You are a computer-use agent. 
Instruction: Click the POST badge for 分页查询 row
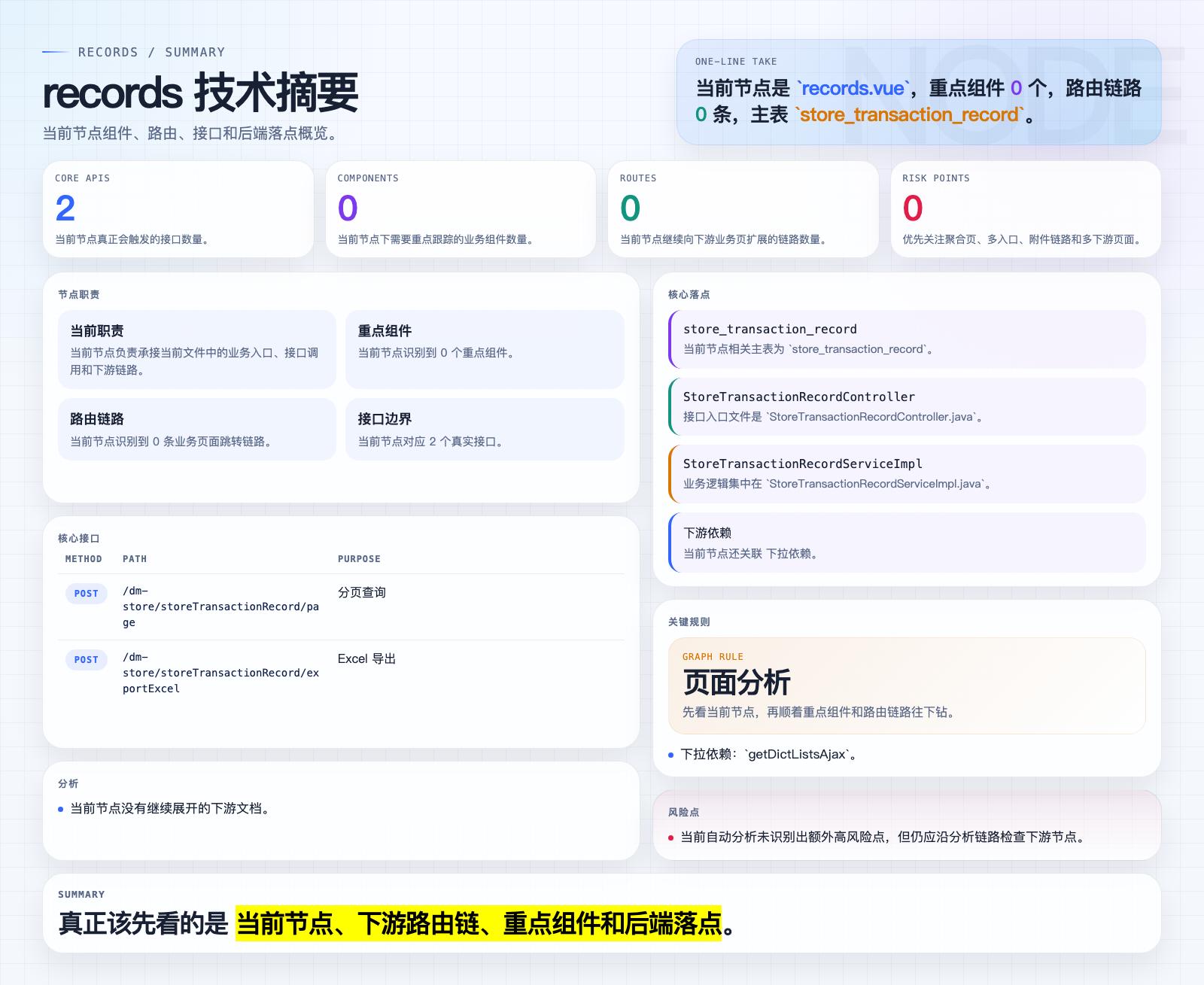click(87, 594)
